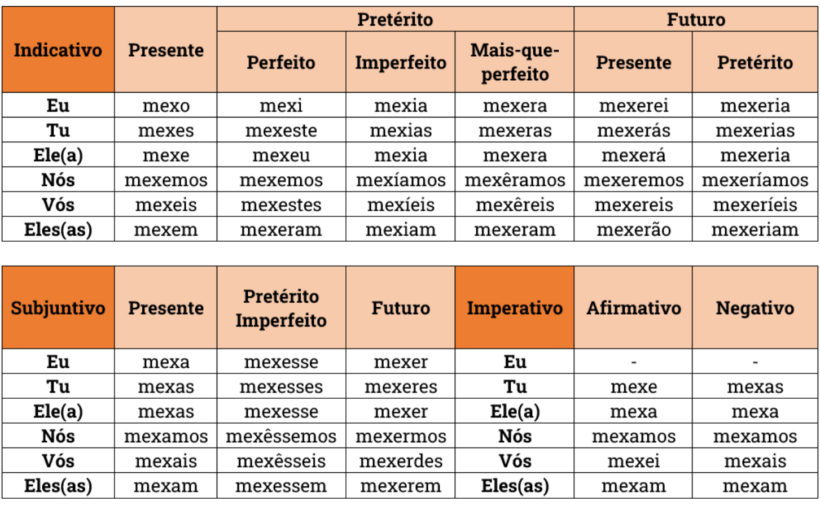The height and width of the screenshot is (505, 820).
Task: Select the cell containing mexêssemos
Action: coord(281,436)
